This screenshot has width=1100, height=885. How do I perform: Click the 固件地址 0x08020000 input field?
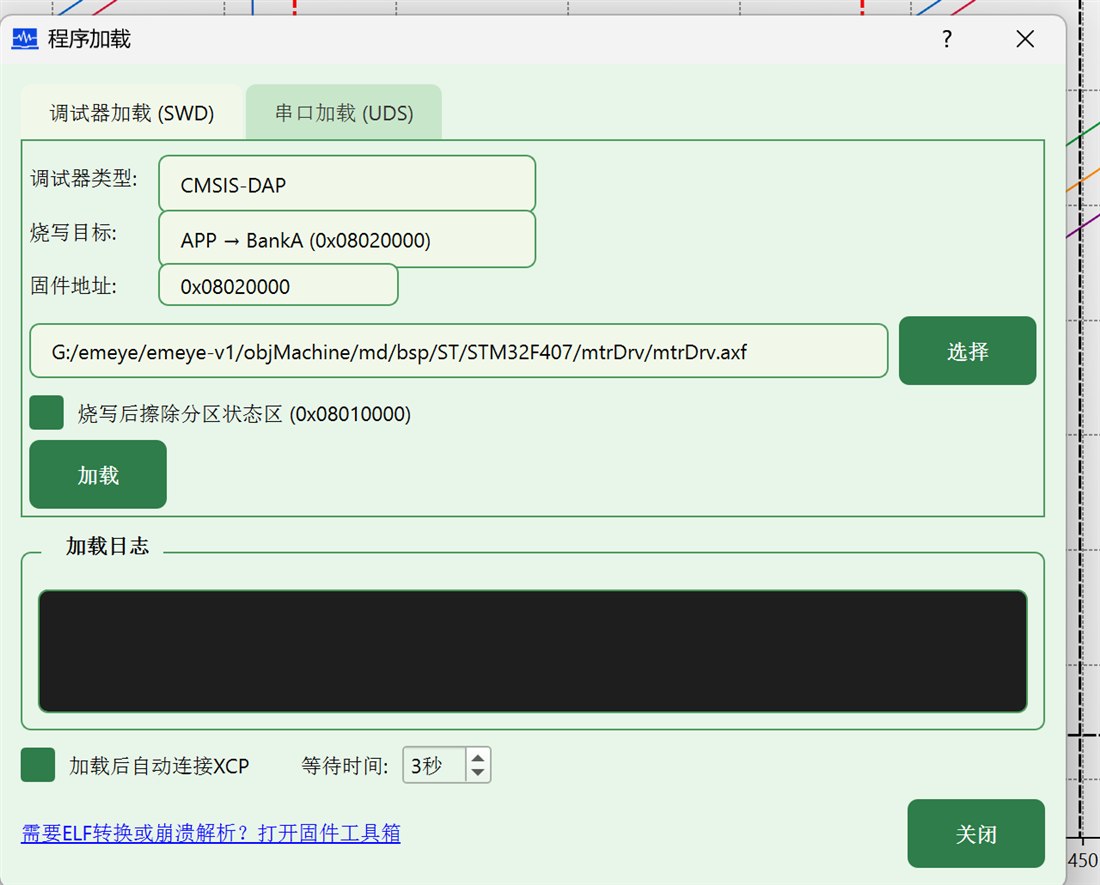pyautogui.click(x=279, y=286)
